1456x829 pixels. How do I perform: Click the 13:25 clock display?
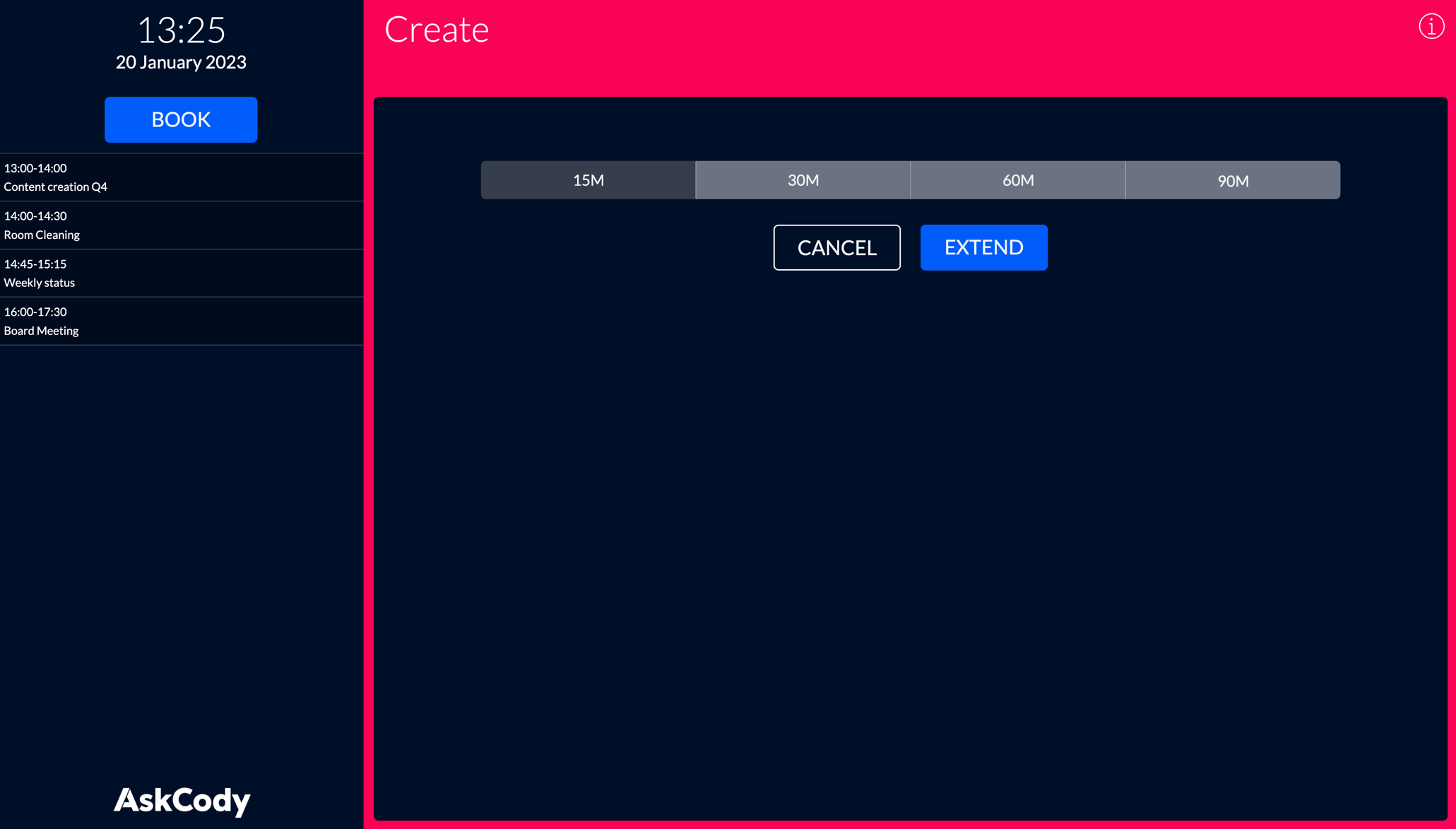click(181, 30)
